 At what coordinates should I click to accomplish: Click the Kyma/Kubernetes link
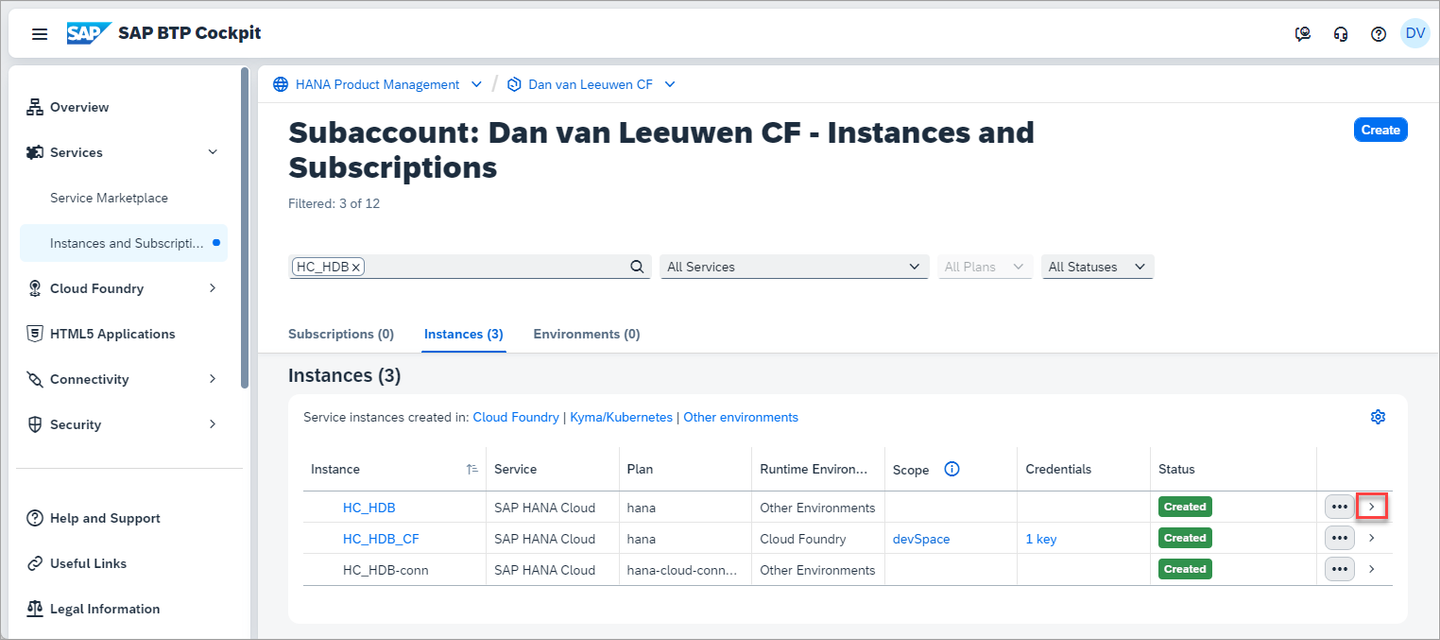(x=621, y=417)
